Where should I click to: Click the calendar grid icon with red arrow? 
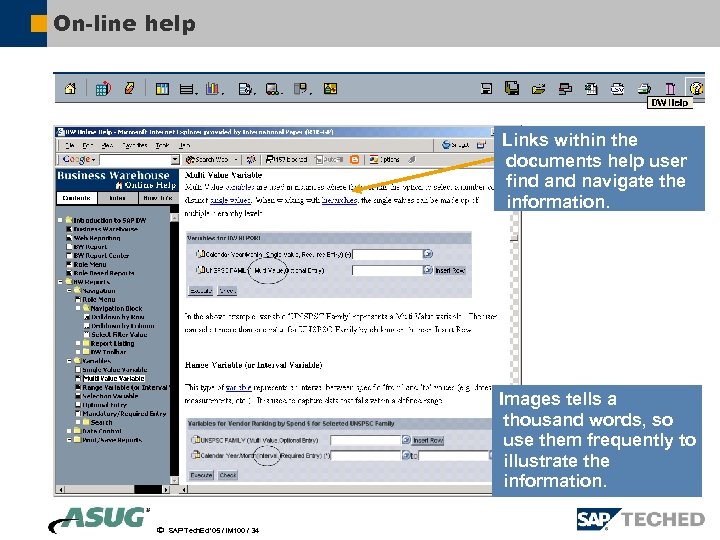(x=103, y=88)
